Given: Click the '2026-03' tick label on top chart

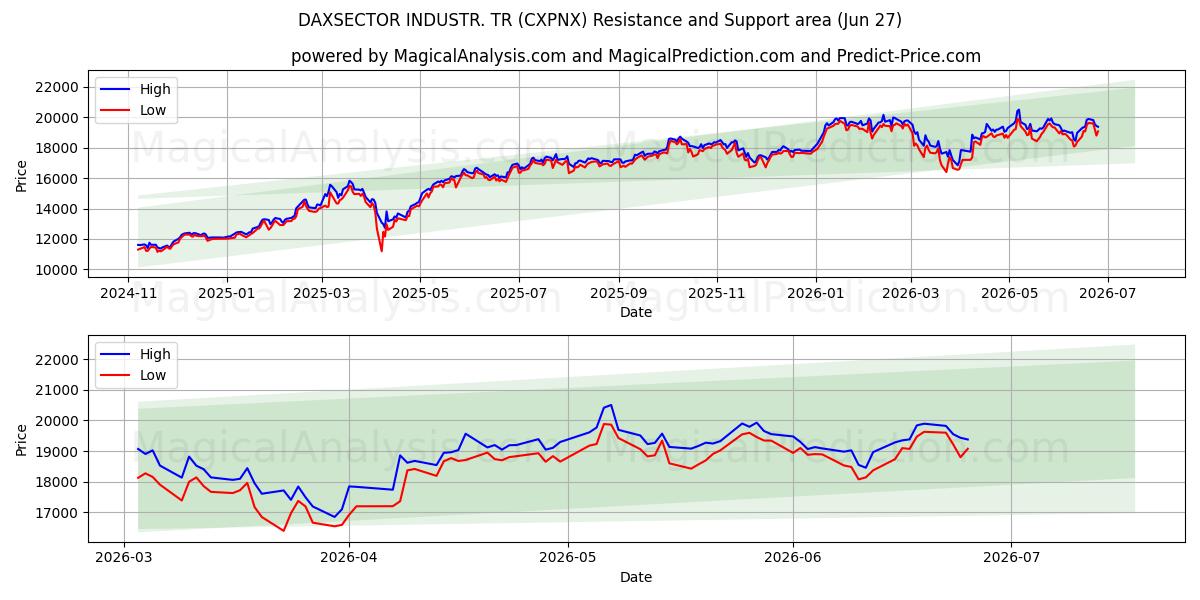Looking at the screenshot, I should pos(910,293).
